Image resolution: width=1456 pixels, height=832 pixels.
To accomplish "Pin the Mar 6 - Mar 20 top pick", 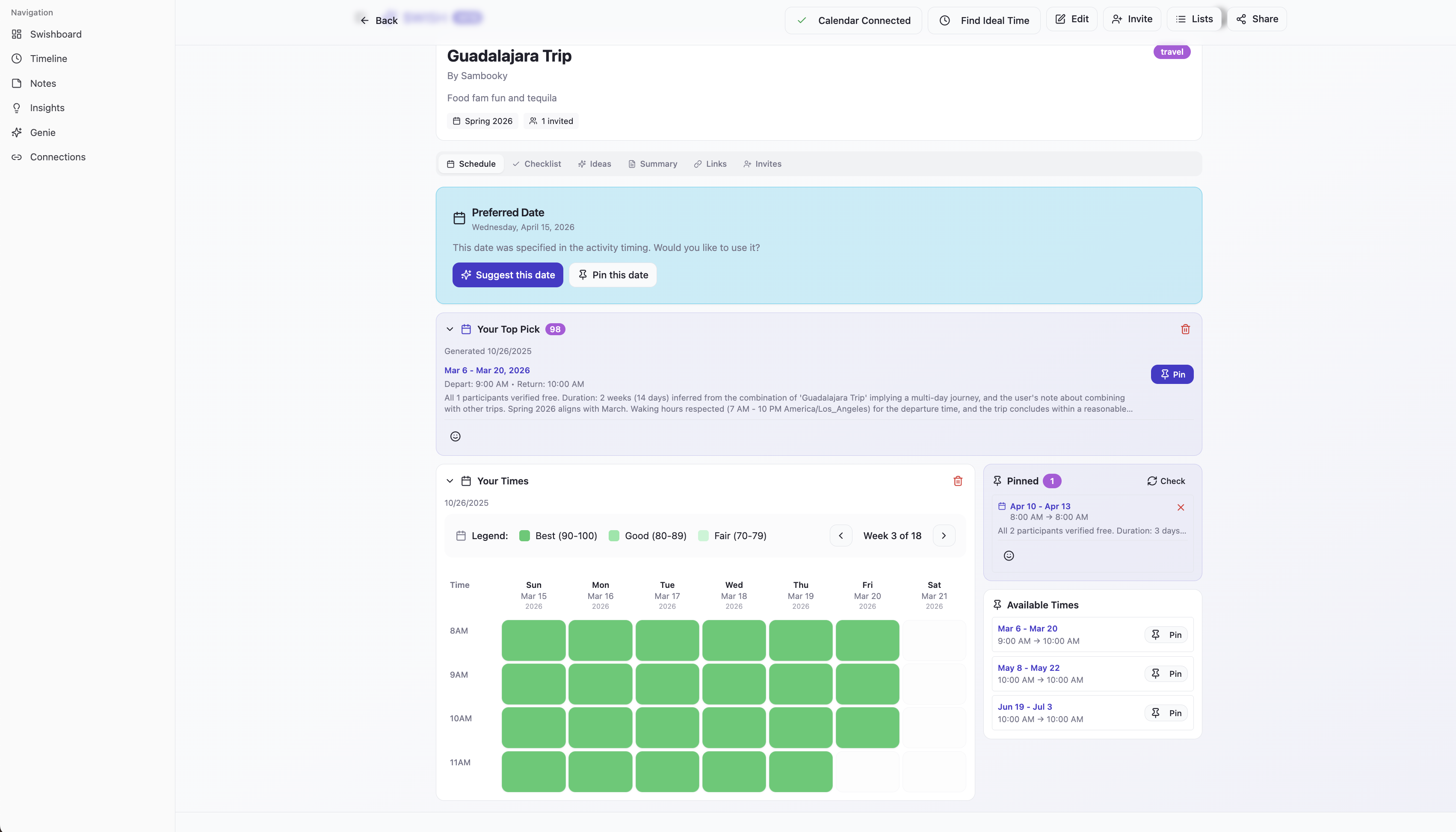I will pos(1172,374).
